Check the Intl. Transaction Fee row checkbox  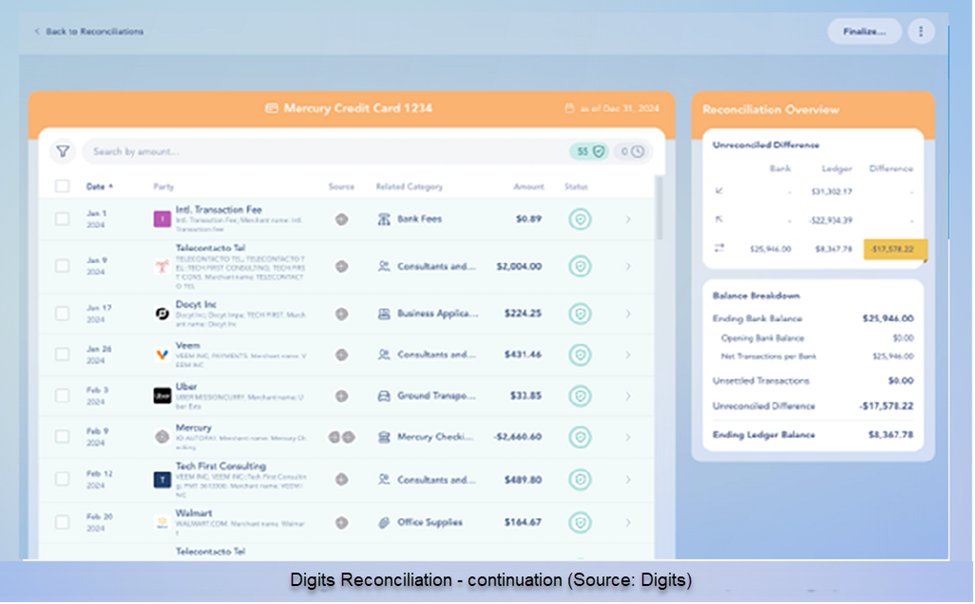click(x=62, y=219)
